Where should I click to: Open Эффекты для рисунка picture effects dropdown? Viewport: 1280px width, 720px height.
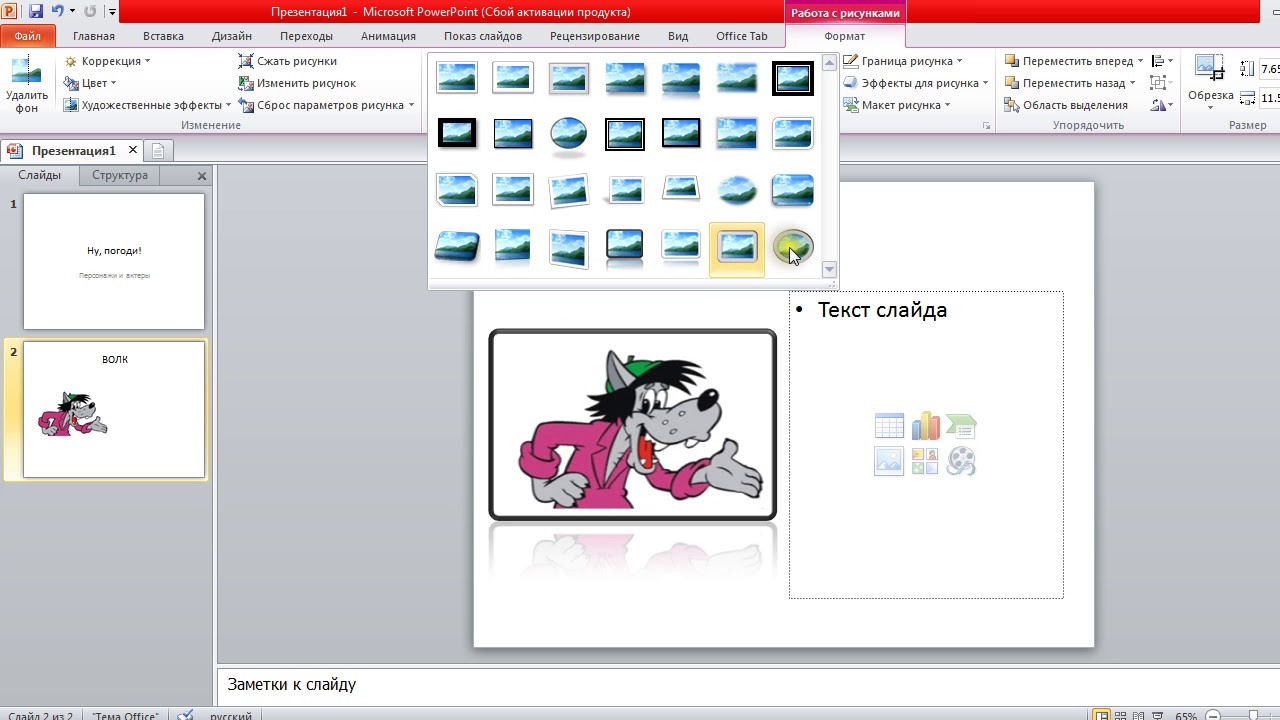tap(915, 83)
